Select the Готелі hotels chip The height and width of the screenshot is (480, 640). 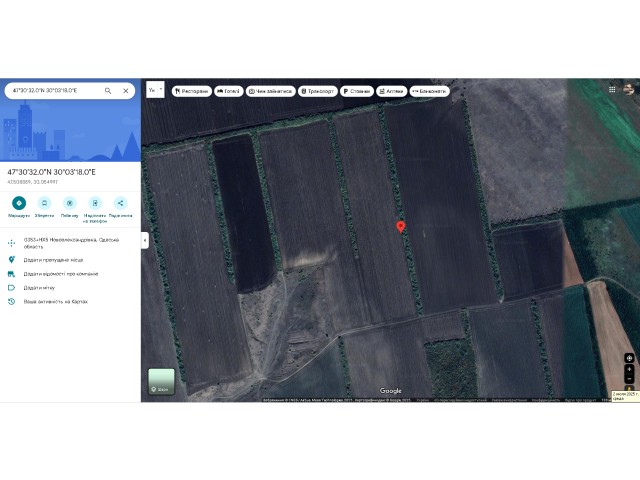229,91
